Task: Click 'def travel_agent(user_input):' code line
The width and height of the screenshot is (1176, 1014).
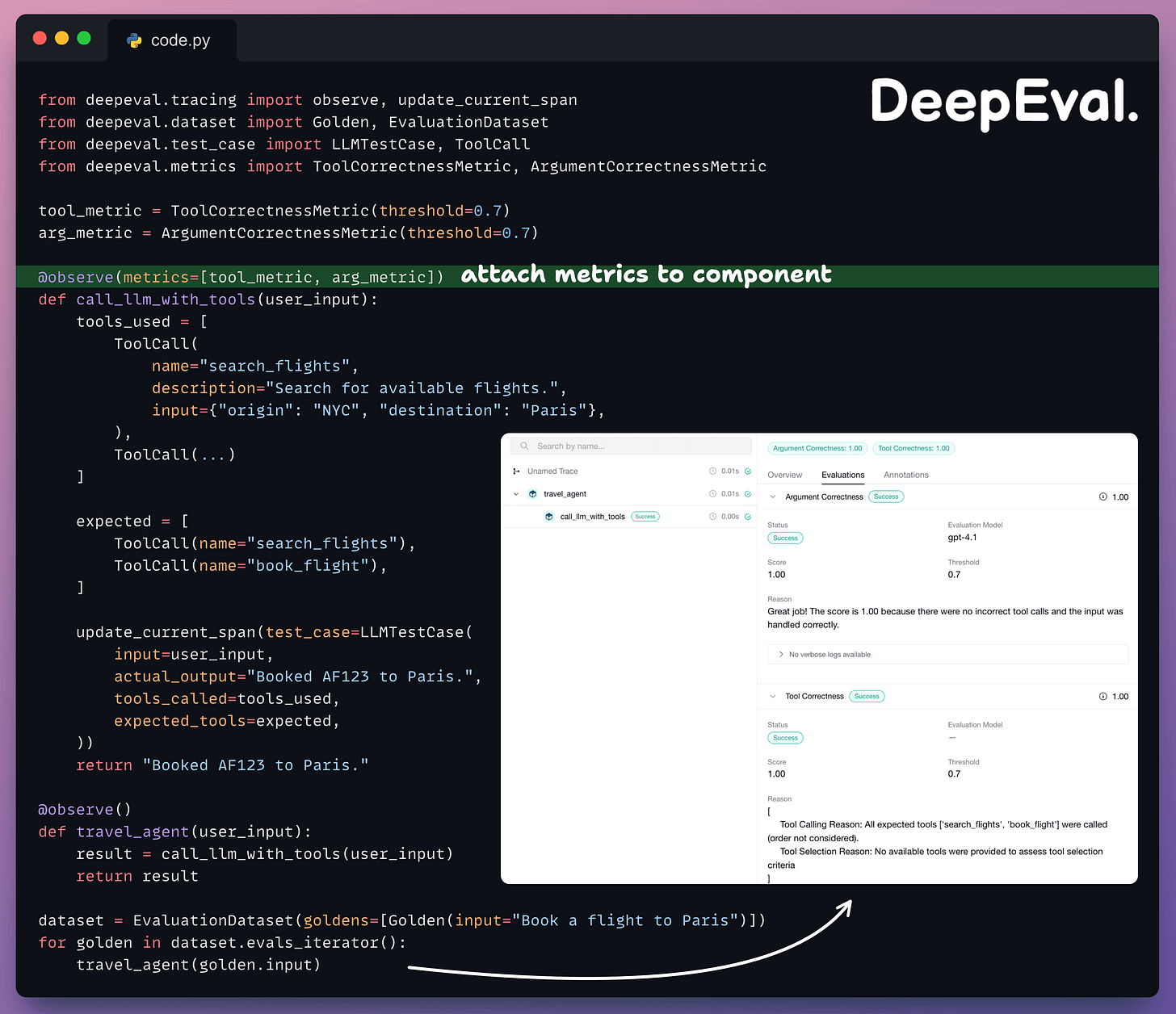Action: coord(174,832)
